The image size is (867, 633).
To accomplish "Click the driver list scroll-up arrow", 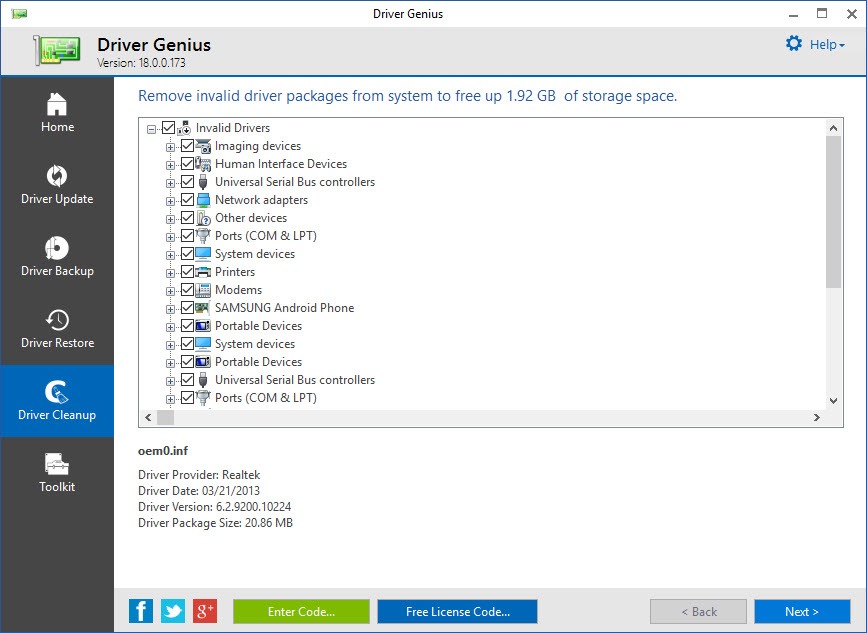I will pos(833,128).
